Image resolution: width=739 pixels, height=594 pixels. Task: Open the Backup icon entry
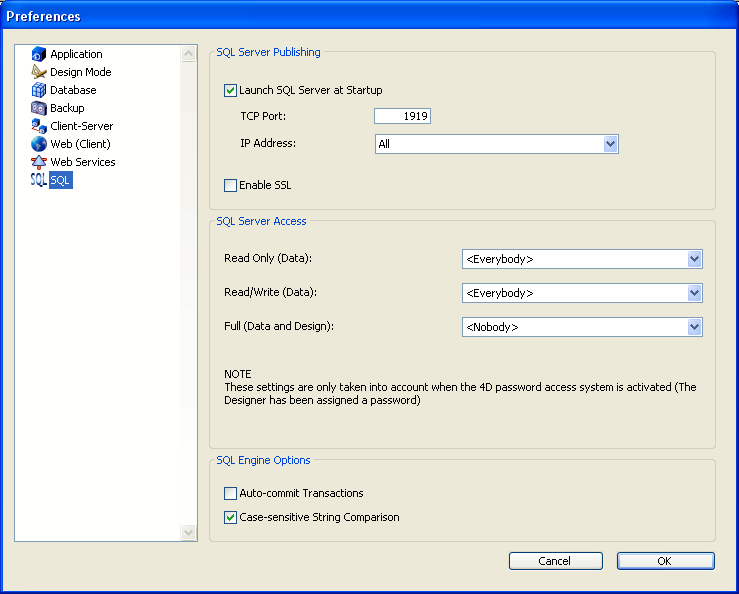coord(39,108)
